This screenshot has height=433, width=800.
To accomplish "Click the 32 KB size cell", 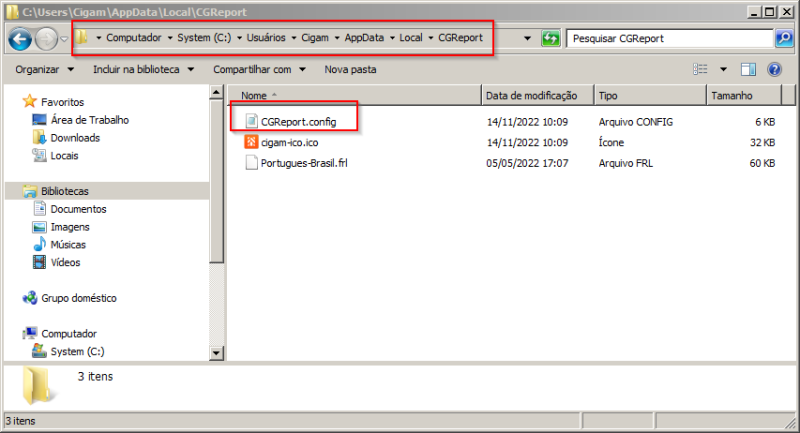I will click(x=762, y=142).
